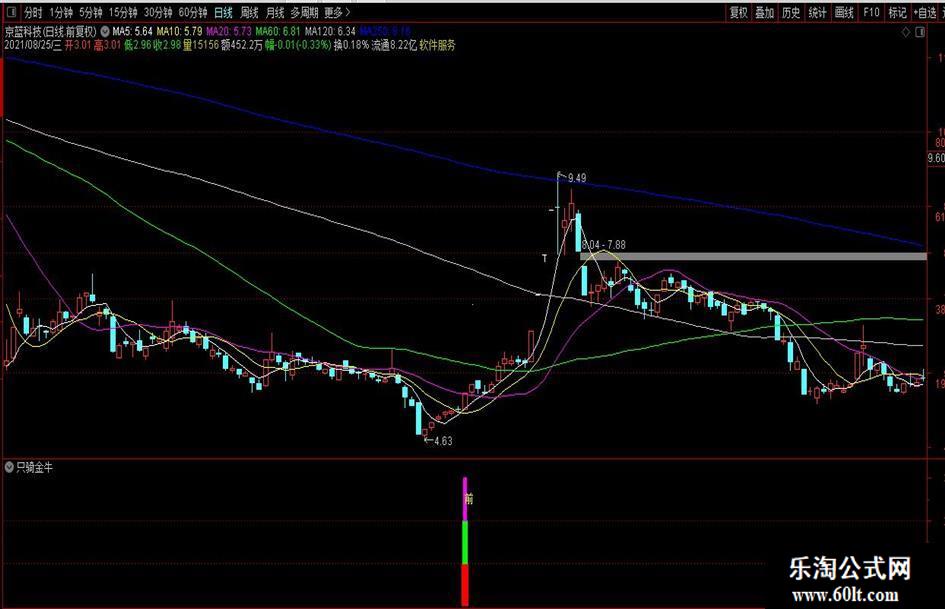Click the 换0.18% turnover rate
The height and width of the screenshot is (609, 945).
[351, 45]
